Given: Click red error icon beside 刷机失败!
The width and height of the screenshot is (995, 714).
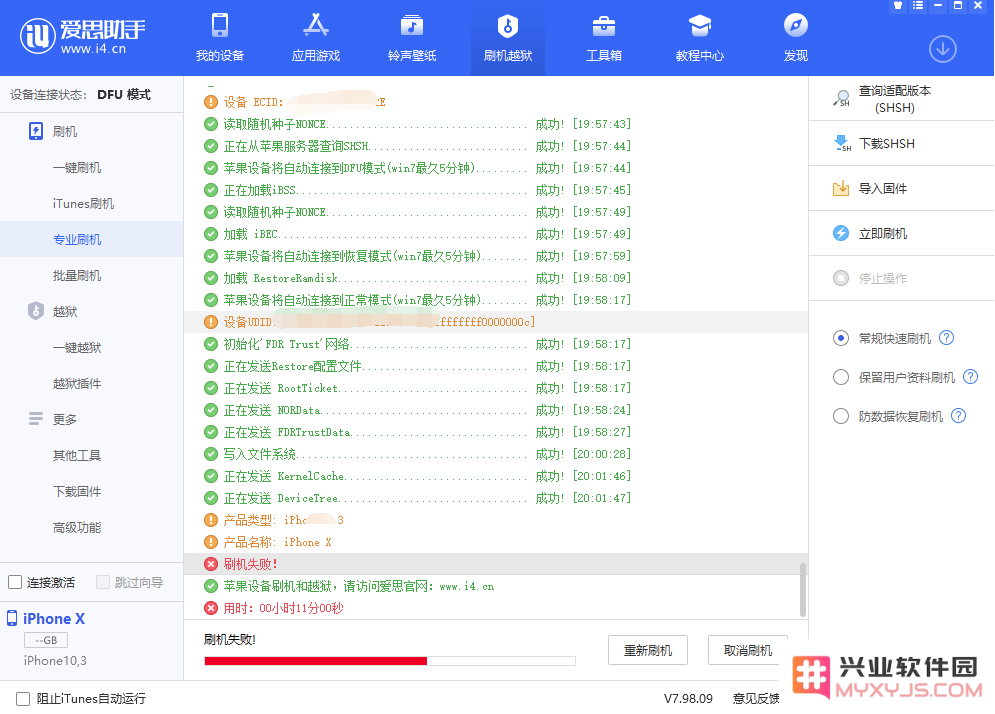Looking at the screenshot, I should click(211, 564).
